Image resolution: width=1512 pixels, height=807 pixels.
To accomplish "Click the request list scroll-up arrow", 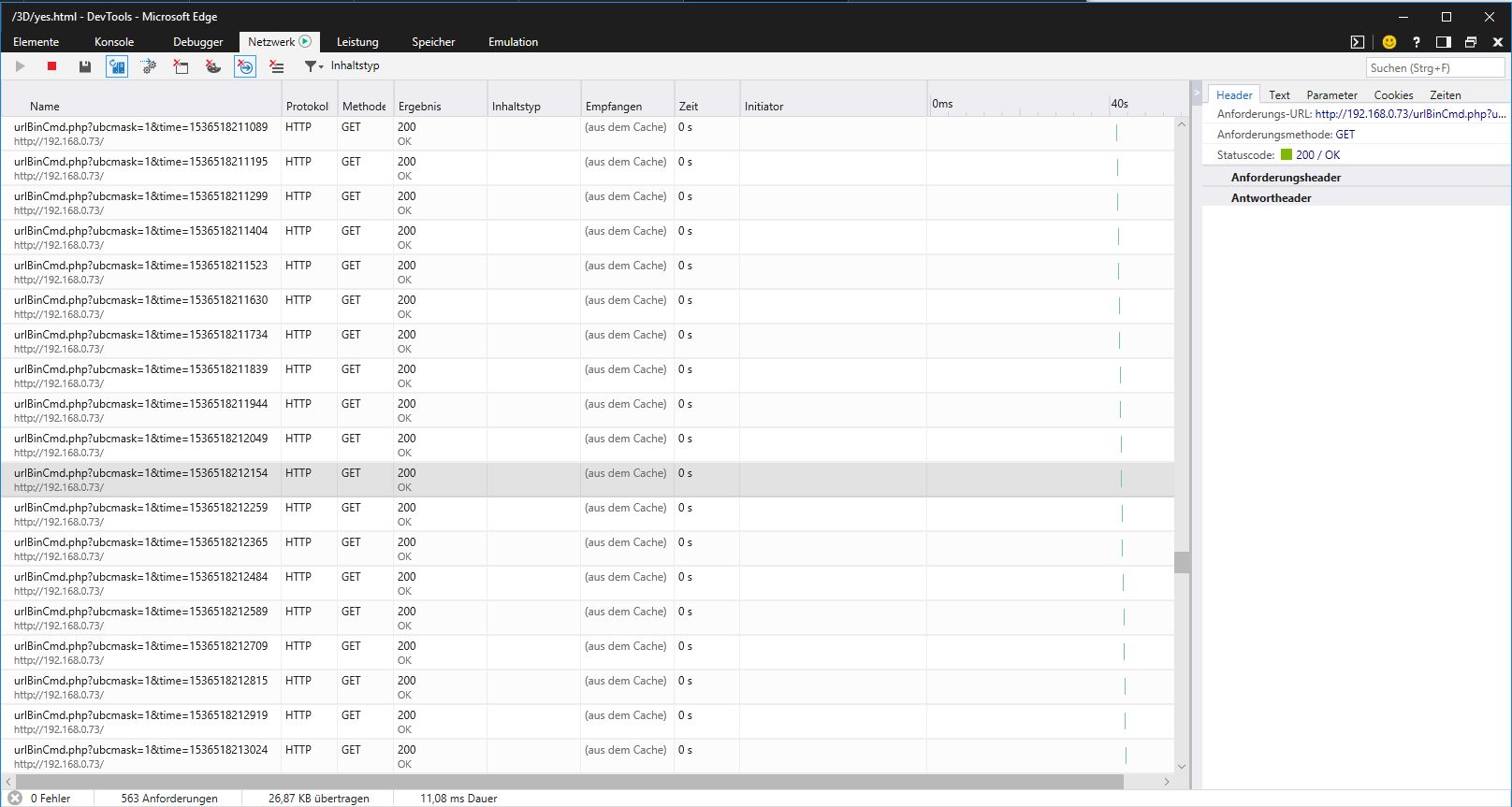I will coord(1182,124).
